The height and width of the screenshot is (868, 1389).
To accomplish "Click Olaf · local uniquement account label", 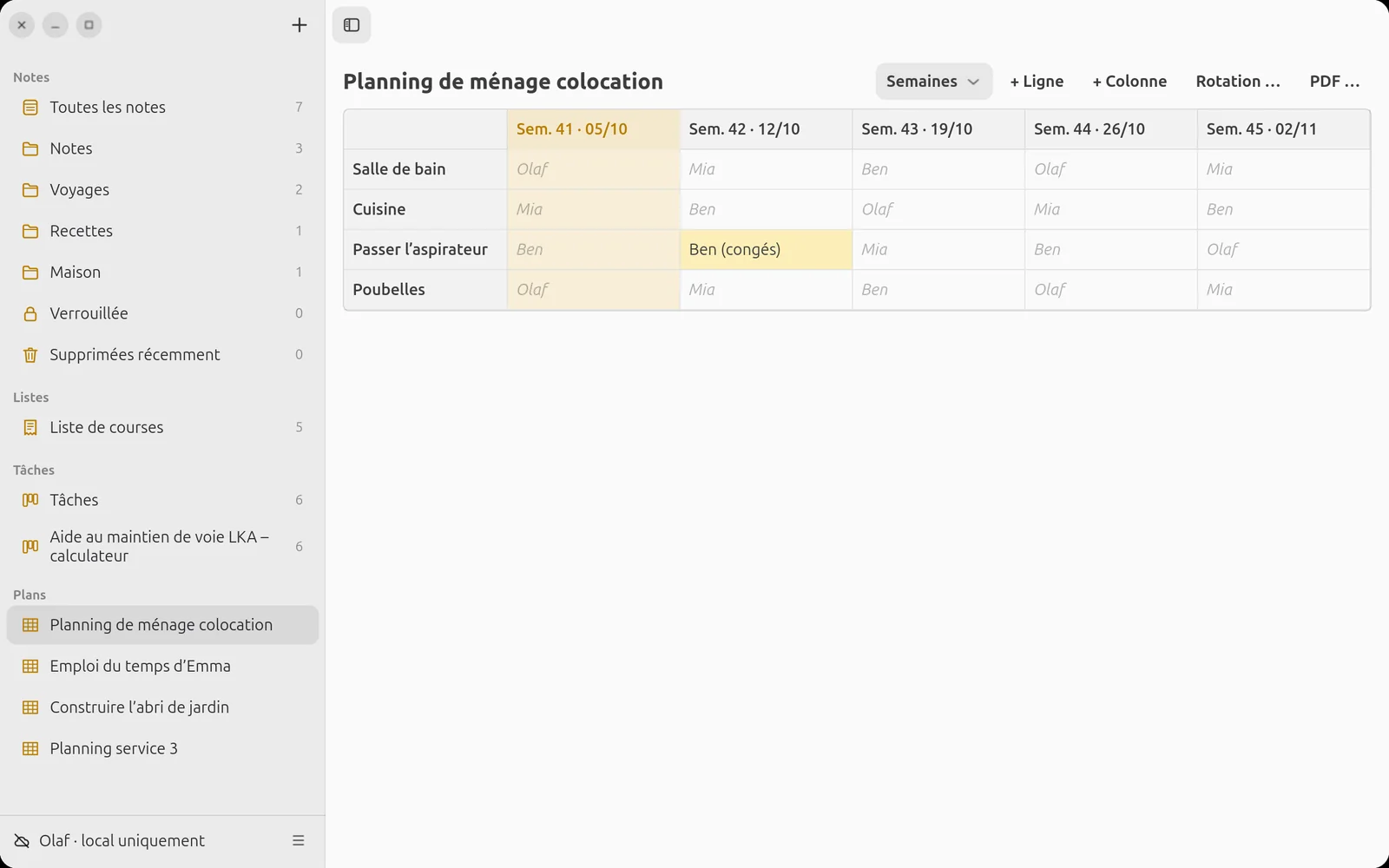I will [x=122, y=840].
